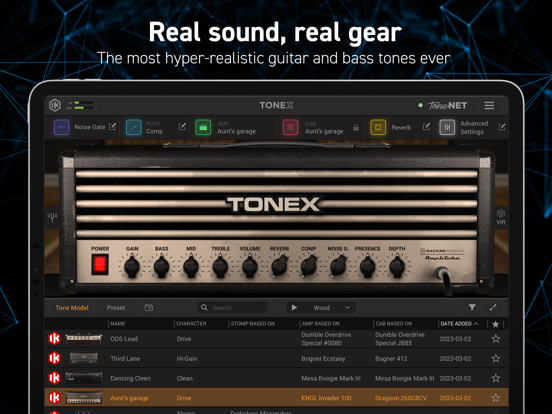552x414 pixels.
Task: Select the Aunt's garage row name
Action: (129, 398)
